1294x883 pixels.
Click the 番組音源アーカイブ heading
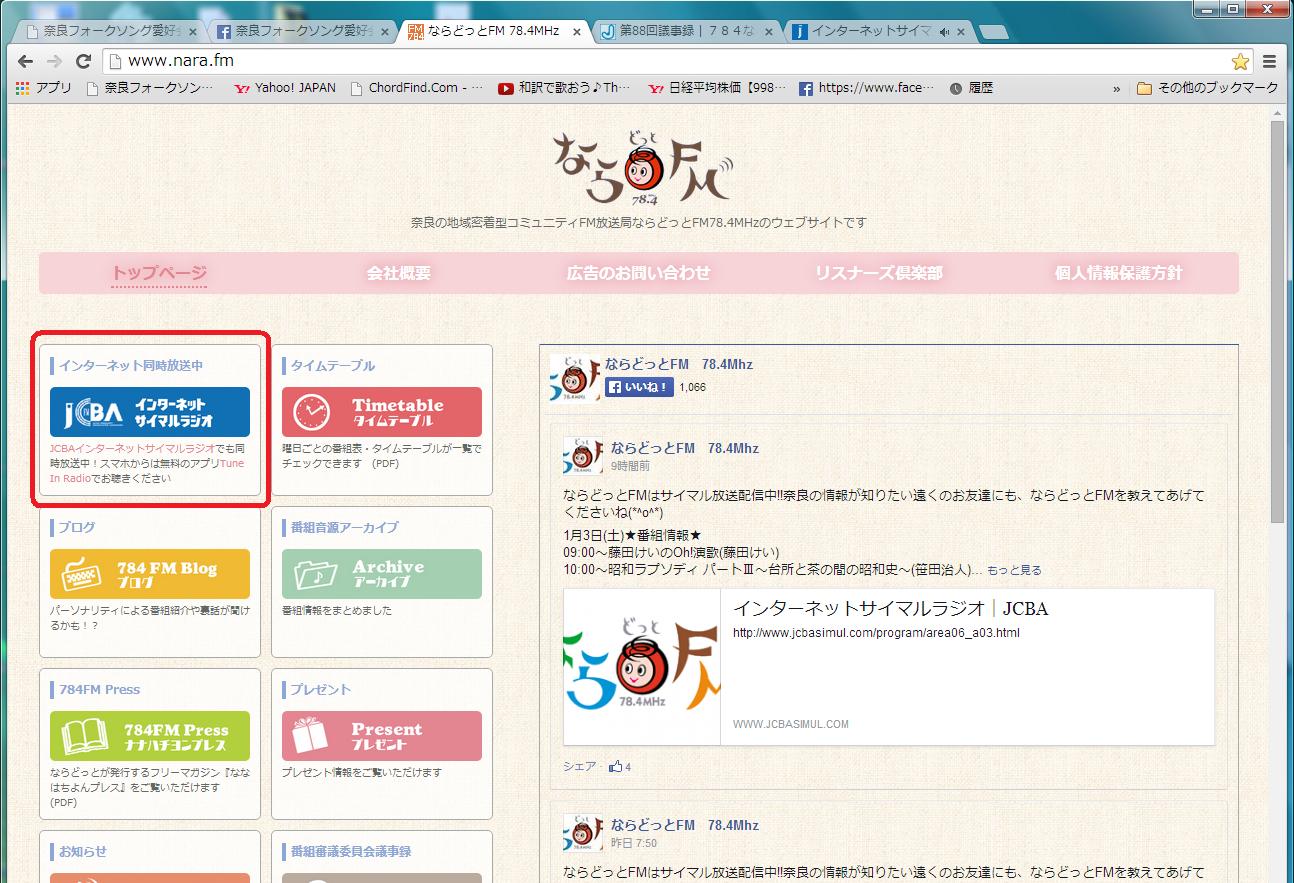click(344, 528)
